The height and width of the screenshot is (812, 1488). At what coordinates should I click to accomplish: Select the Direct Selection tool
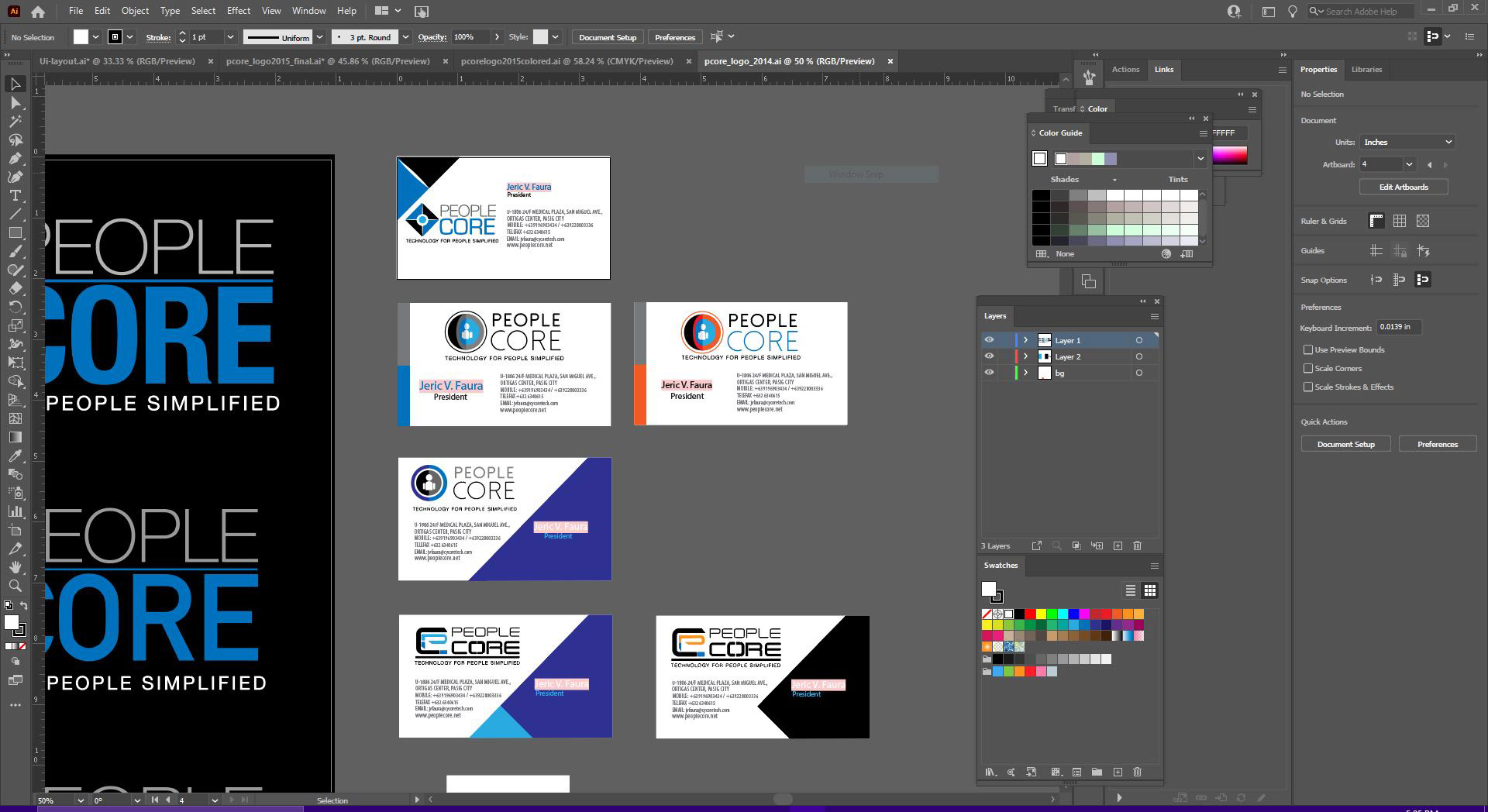[x=15, y=102]
